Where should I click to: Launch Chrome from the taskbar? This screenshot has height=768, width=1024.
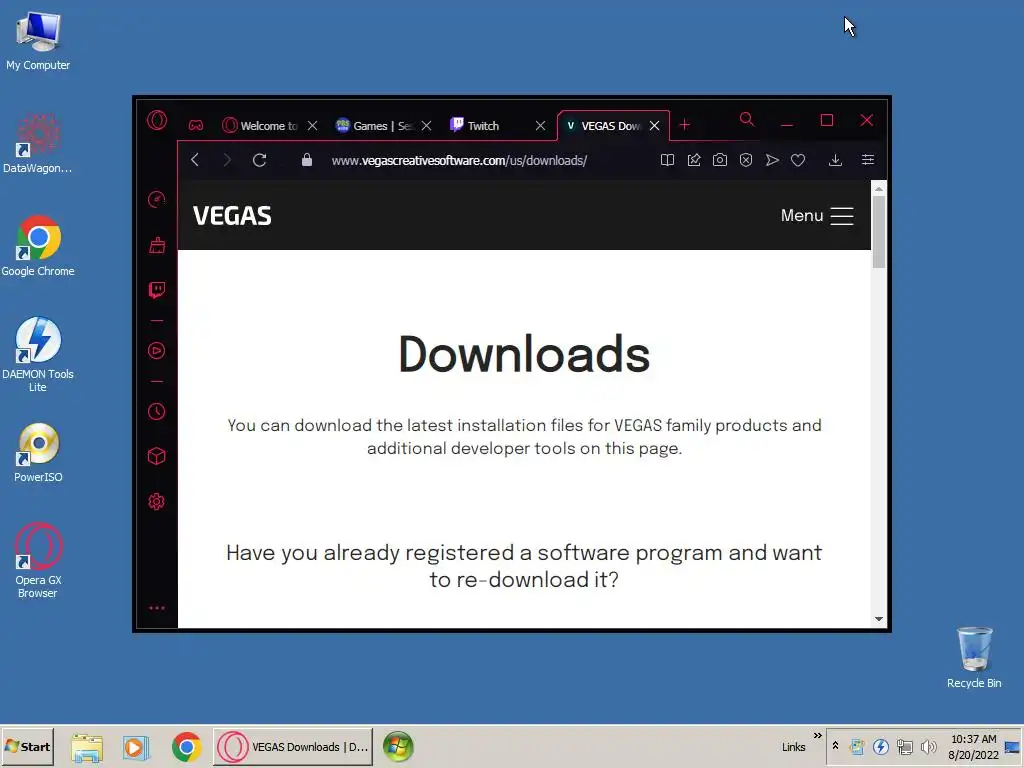187,747
